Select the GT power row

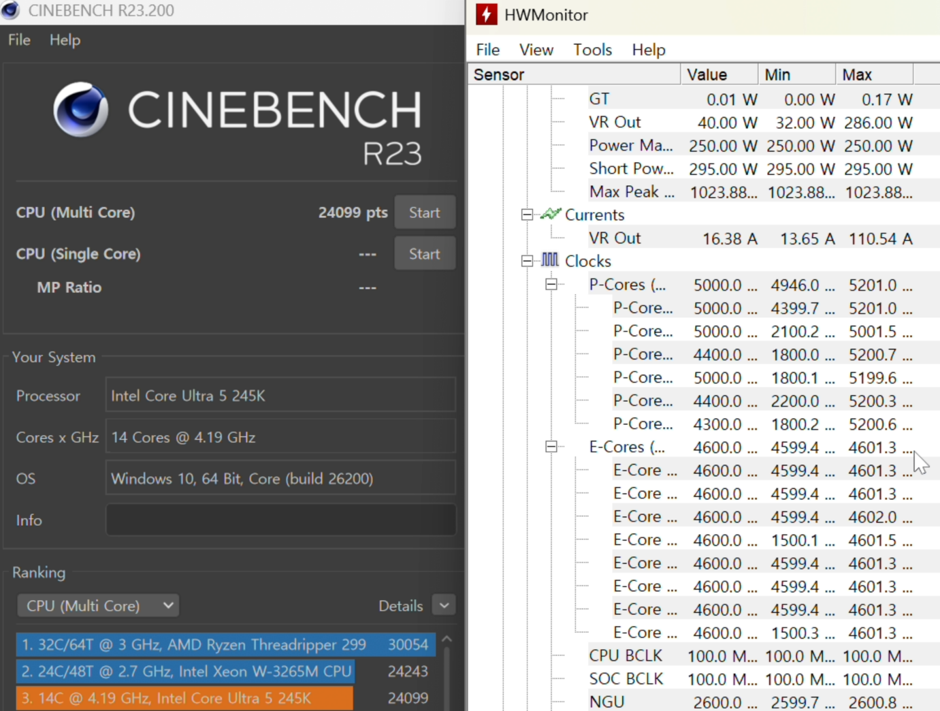click(751, 99)
